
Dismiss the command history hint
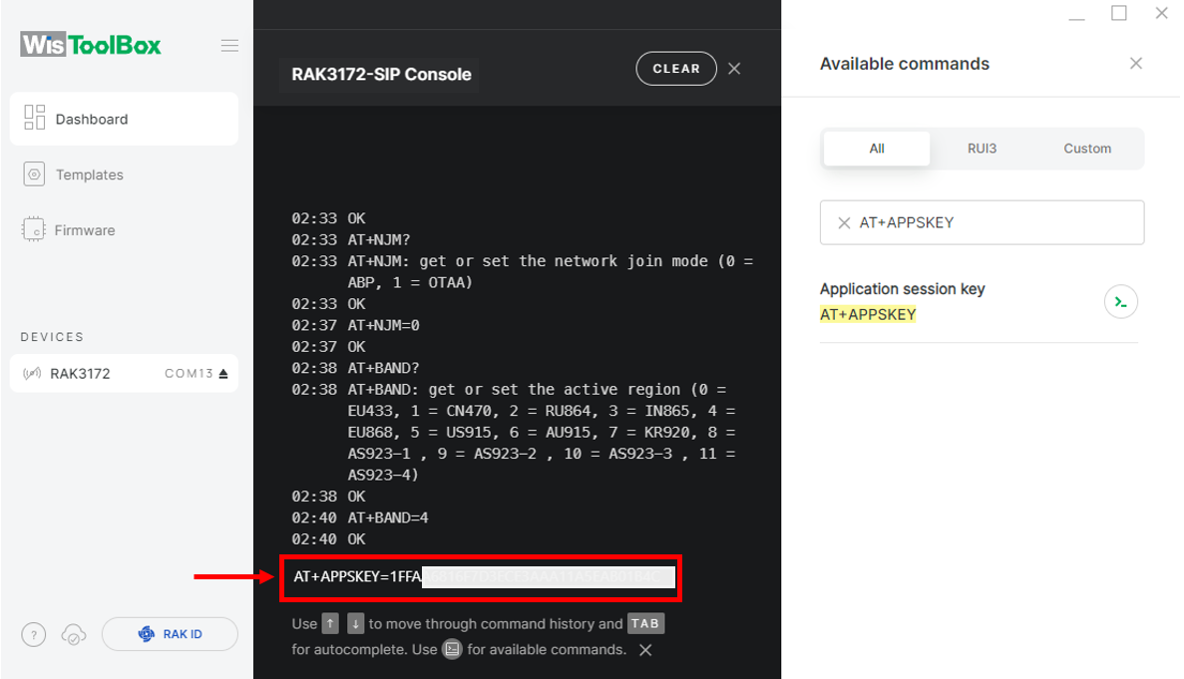coord(646,650)
